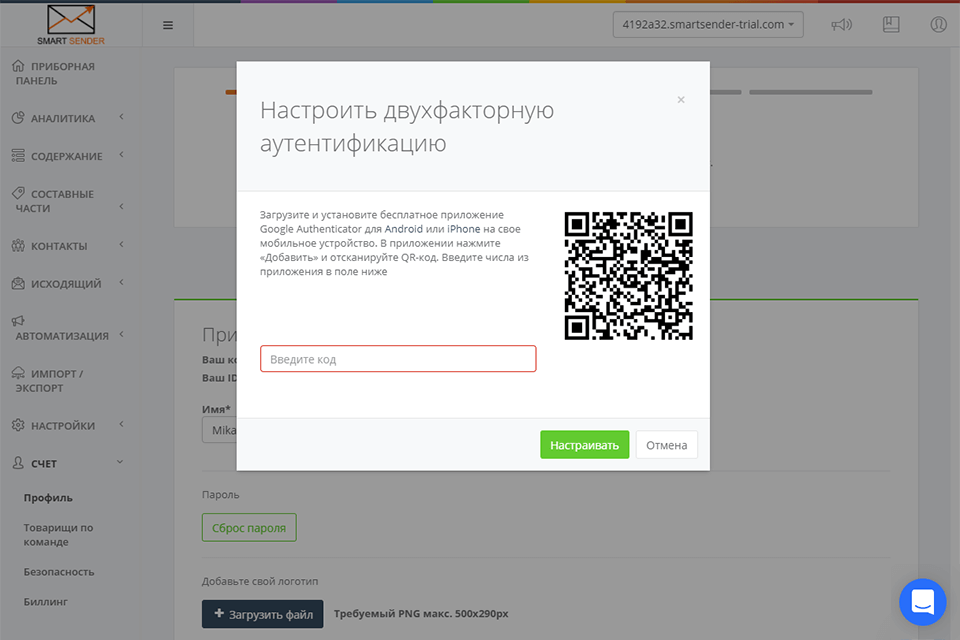
Task: Select Безопасность submenu item
Action: [x=59, y=572]
